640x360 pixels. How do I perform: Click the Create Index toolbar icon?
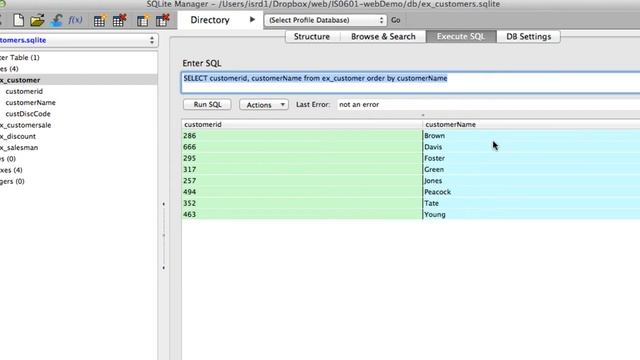point(143,20)
